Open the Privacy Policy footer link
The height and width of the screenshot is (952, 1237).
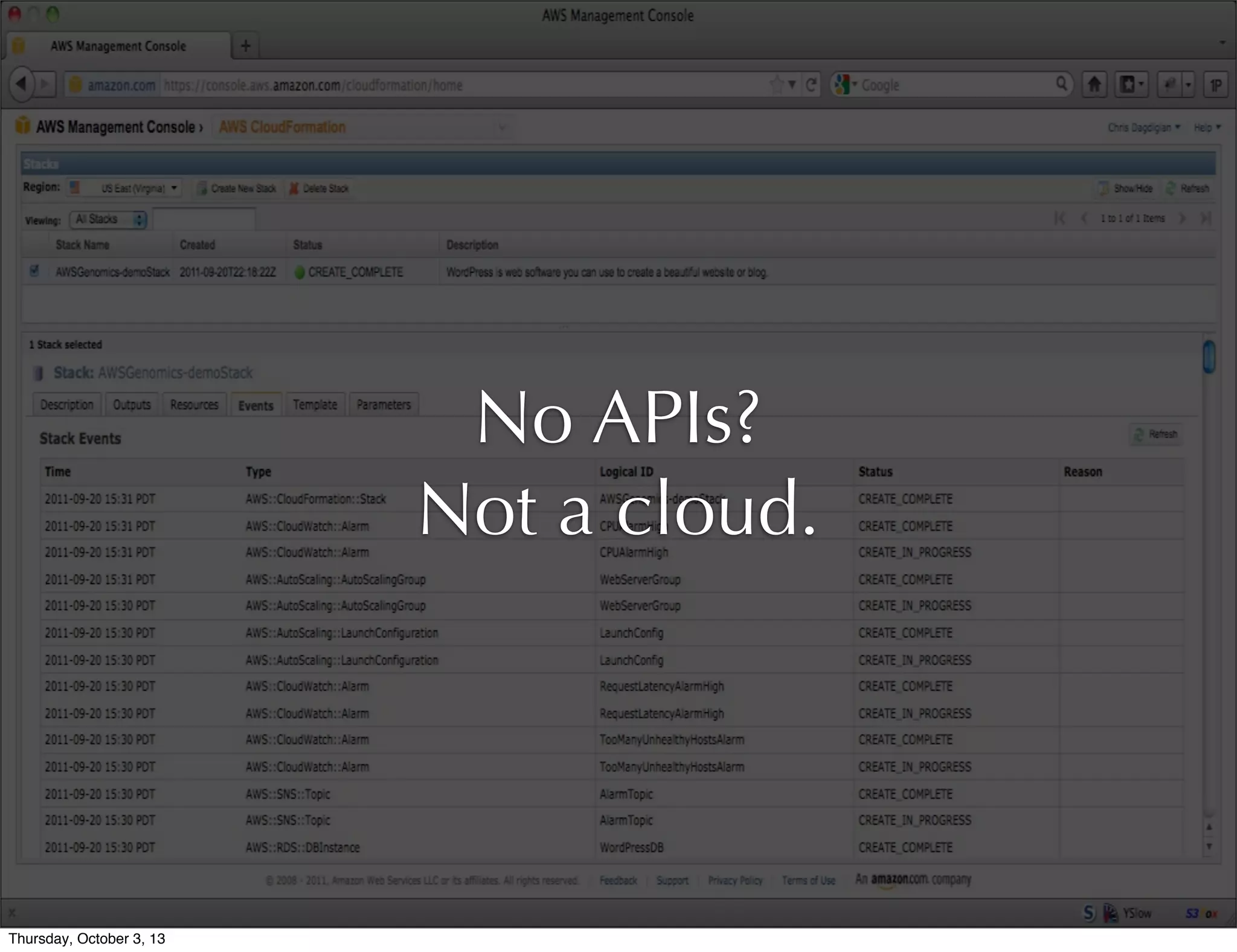(735, 881)
